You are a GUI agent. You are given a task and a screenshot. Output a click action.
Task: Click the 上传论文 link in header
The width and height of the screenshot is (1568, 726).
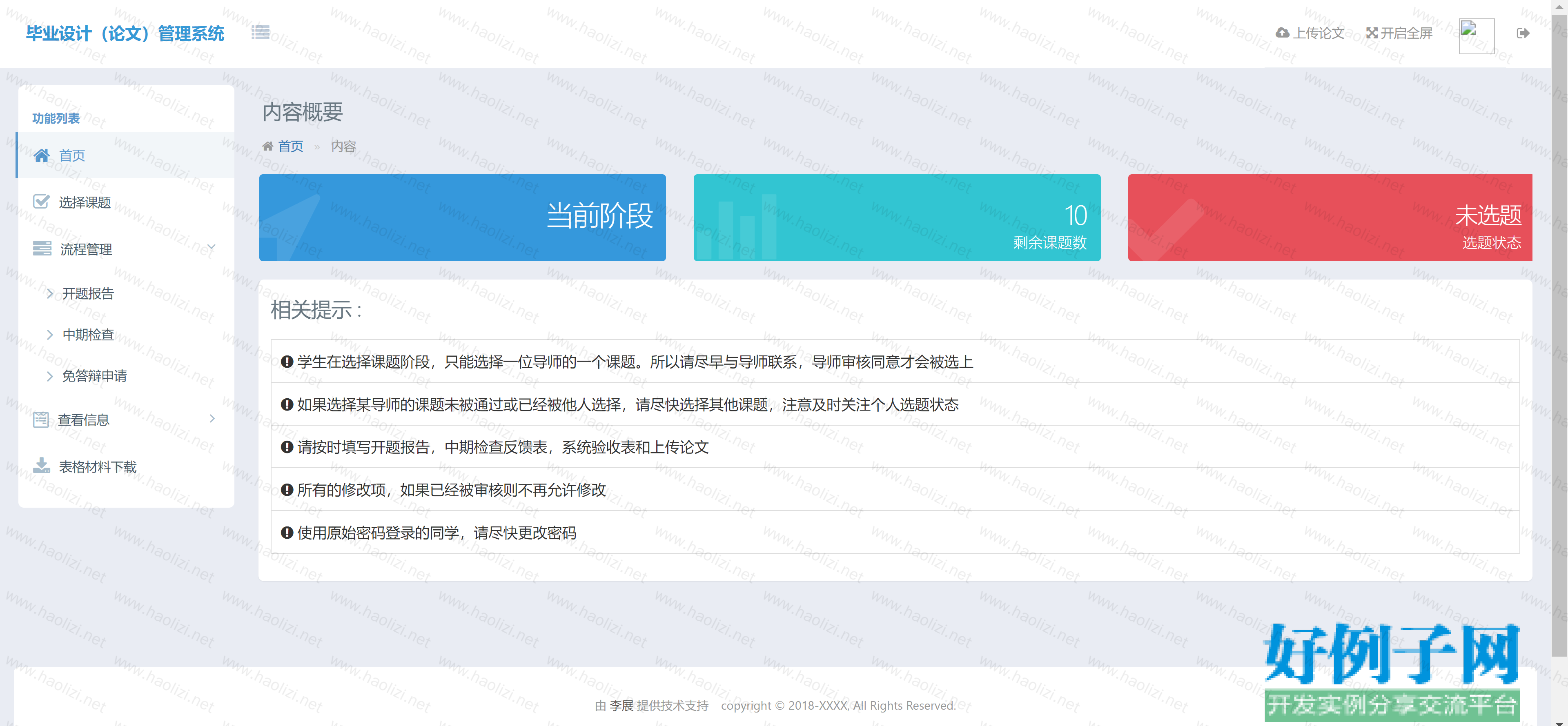(x=1318, y=33)
